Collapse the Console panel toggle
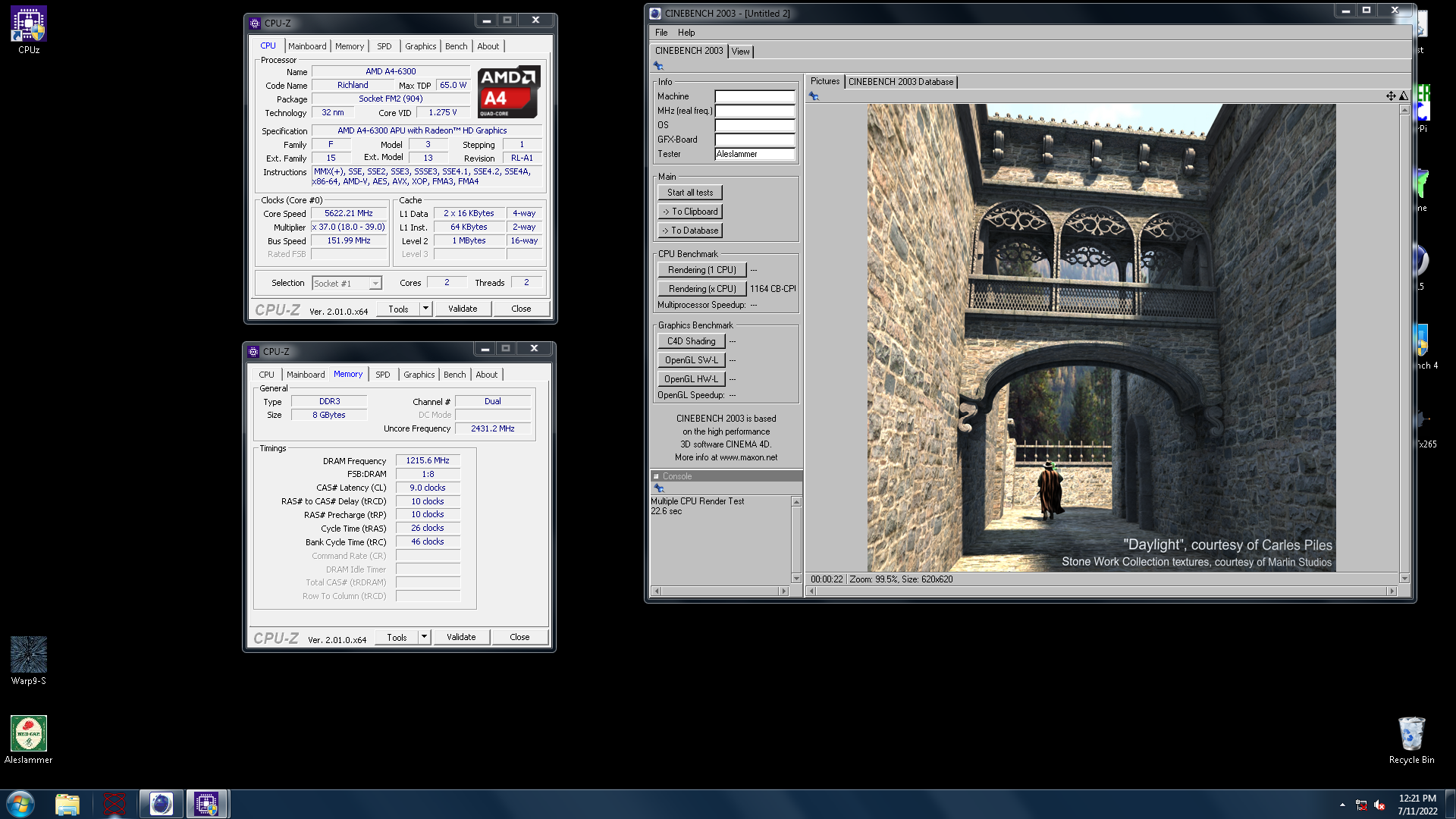The height and width of the screenshot is (819, 1456). pos(656,476)
